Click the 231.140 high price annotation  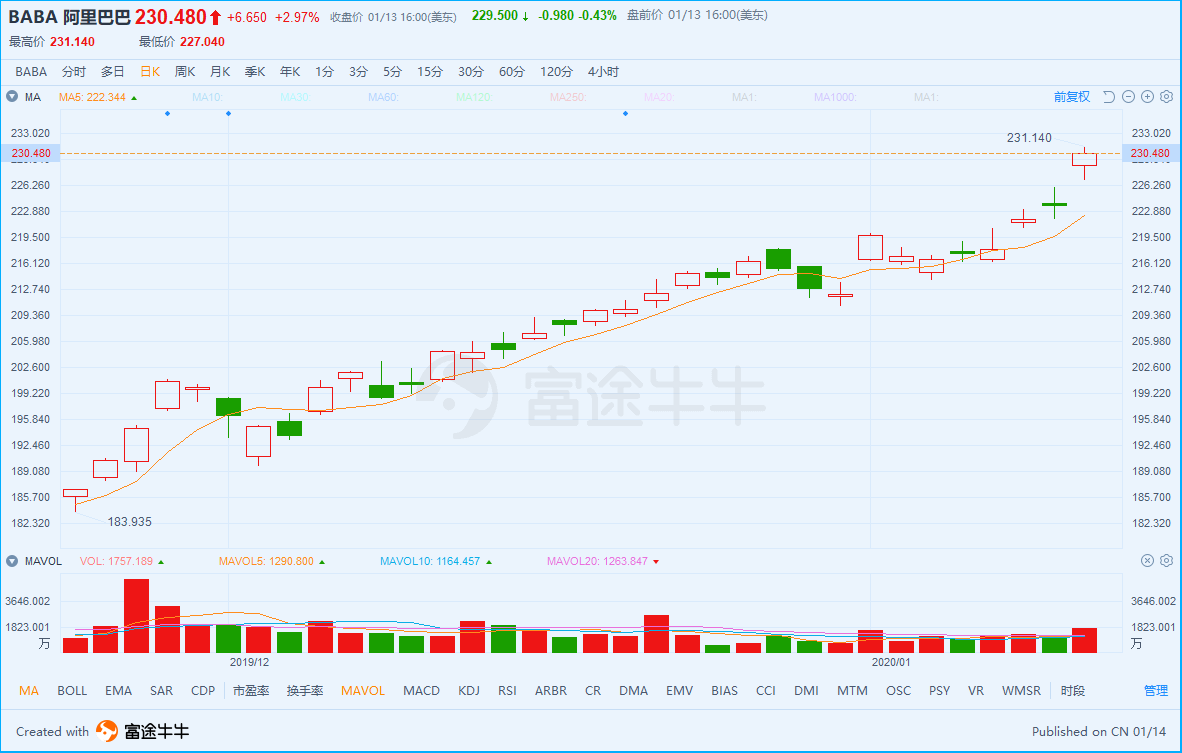click(1029, 138)
